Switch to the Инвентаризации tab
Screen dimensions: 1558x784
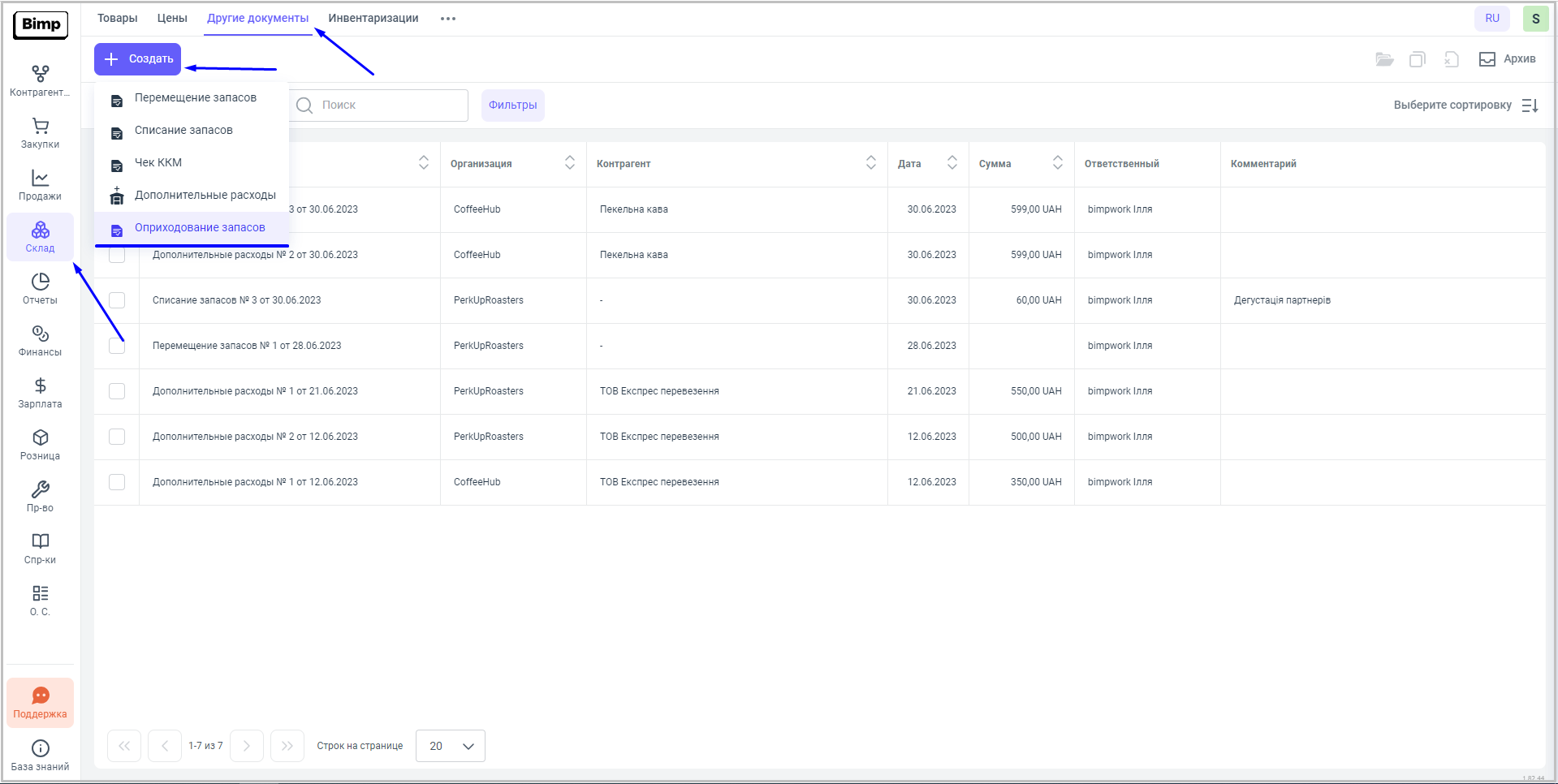(x=373, y=18)
